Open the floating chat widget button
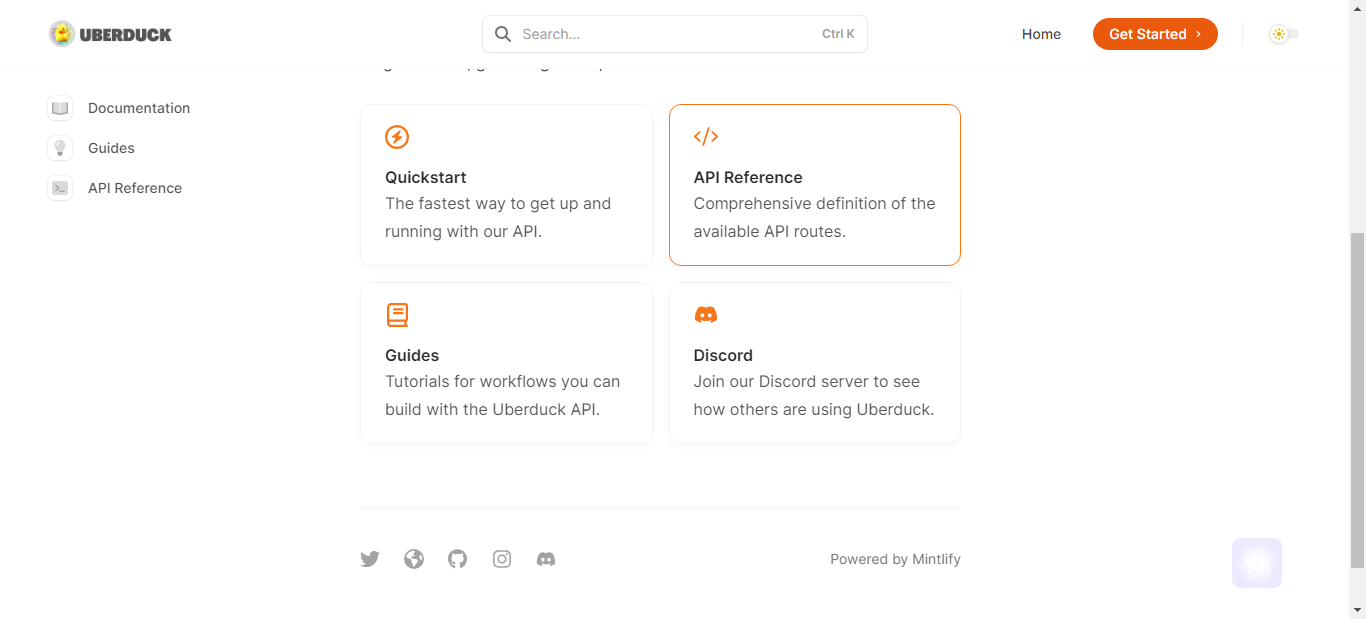 (1257, 563)
